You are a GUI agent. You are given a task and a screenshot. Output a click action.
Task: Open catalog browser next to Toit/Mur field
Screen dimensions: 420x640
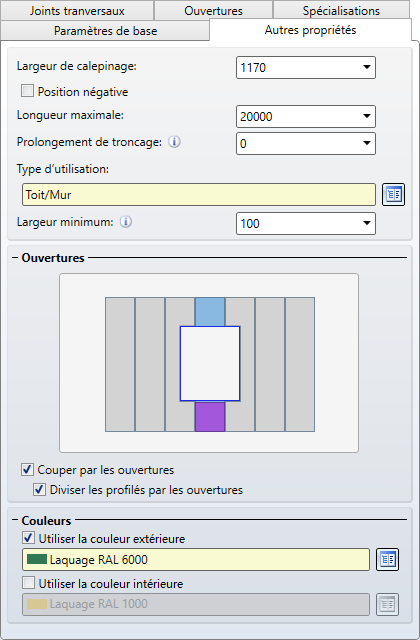pos(393,194)
